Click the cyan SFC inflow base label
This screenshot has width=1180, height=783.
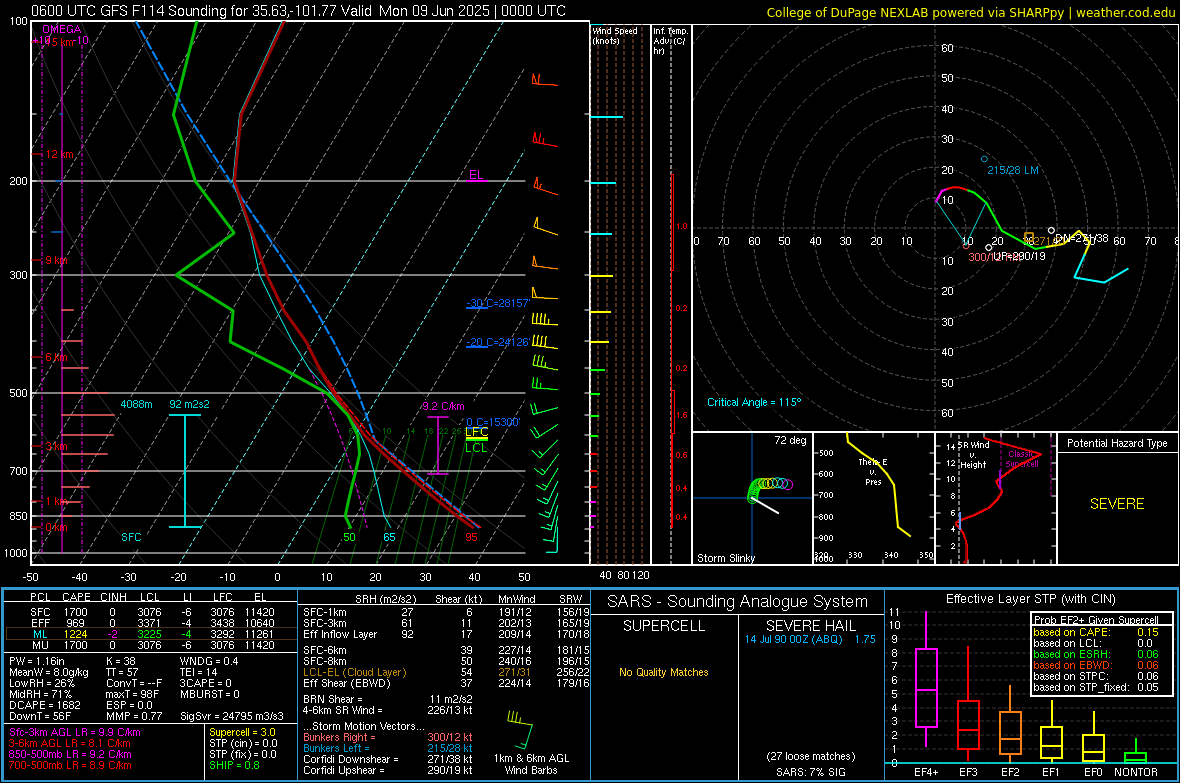pos(131,537)
